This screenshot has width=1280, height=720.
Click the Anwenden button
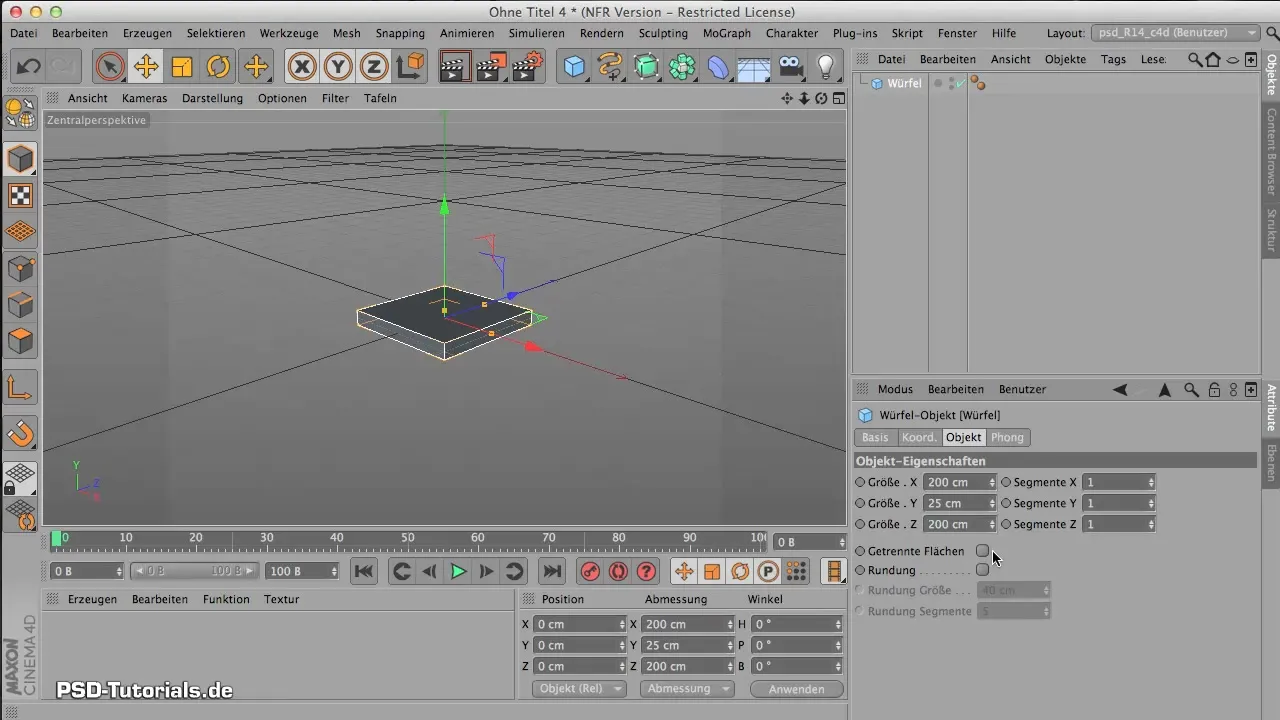797,689
